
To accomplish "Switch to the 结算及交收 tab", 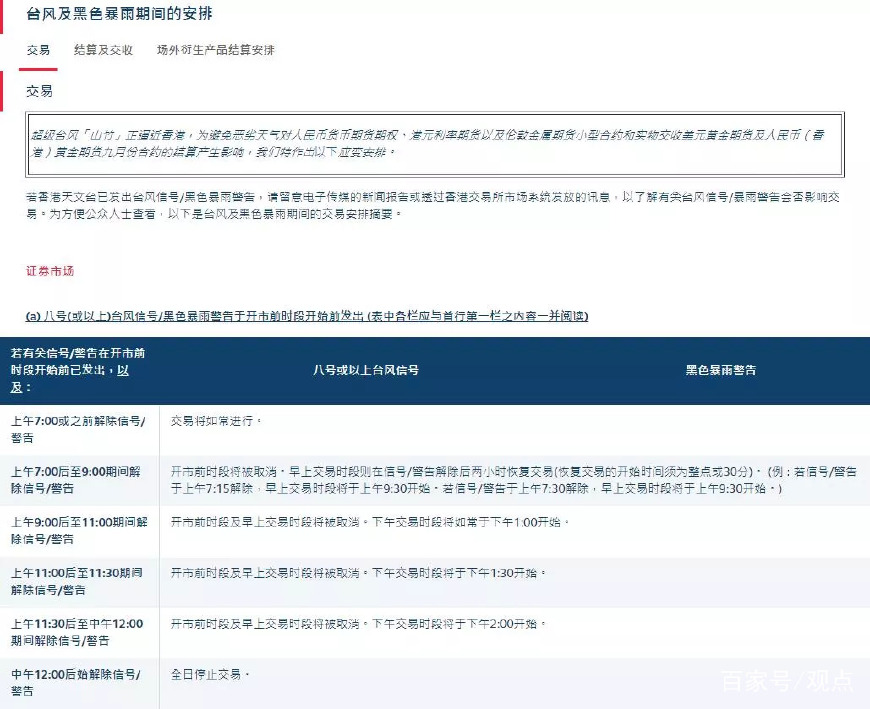I will (x=103, y=49).
